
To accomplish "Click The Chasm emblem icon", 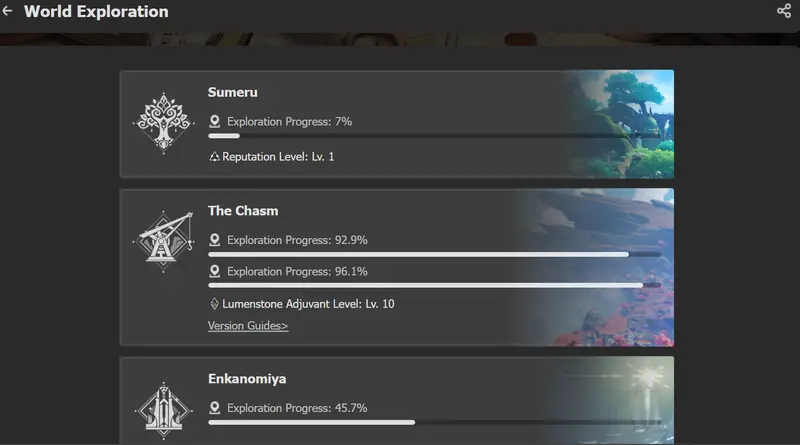I will pos(161,242).
